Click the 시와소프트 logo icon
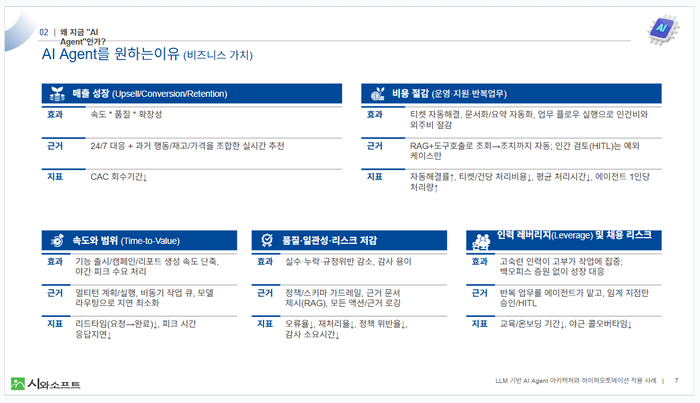This screenshot has width=700, height=403. coord(18,383)
